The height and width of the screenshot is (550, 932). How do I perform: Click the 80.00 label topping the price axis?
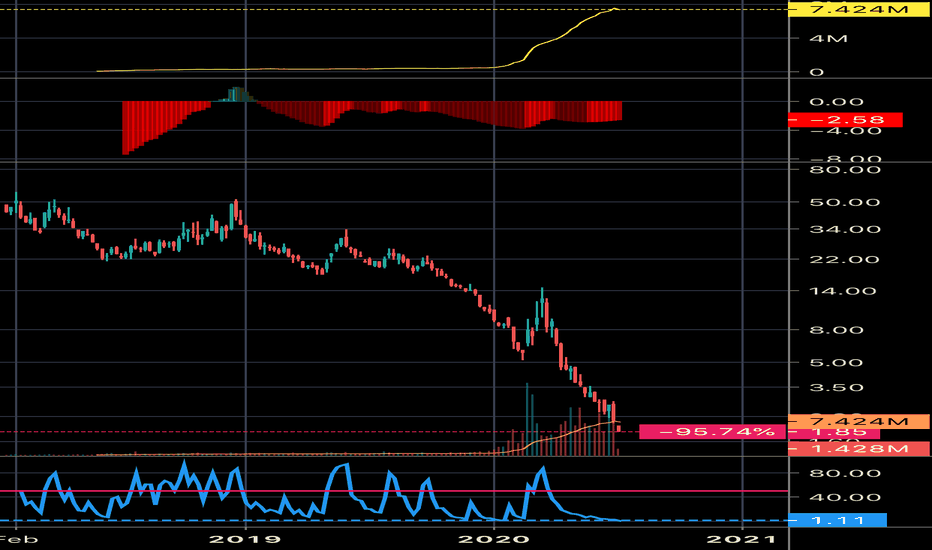[844, 170]
